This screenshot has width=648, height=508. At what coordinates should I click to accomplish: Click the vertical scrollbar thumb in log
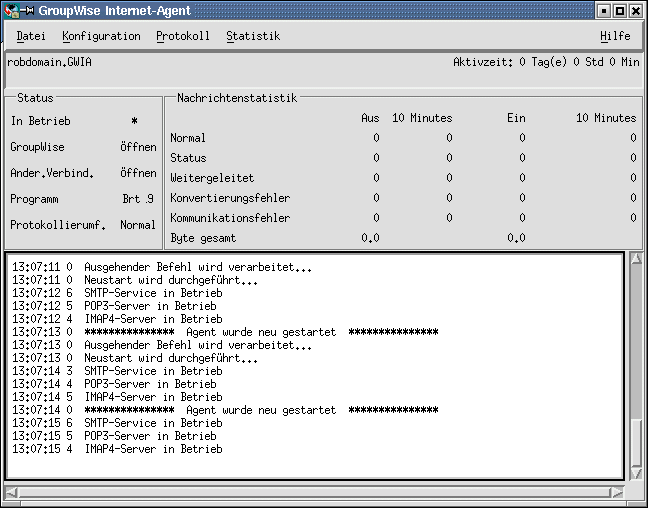[635, 440]
